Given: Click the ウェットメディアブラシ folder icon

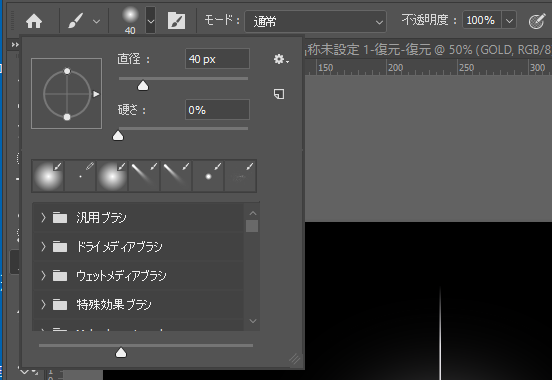Looking at the screenshot, I should coord(60,275).
